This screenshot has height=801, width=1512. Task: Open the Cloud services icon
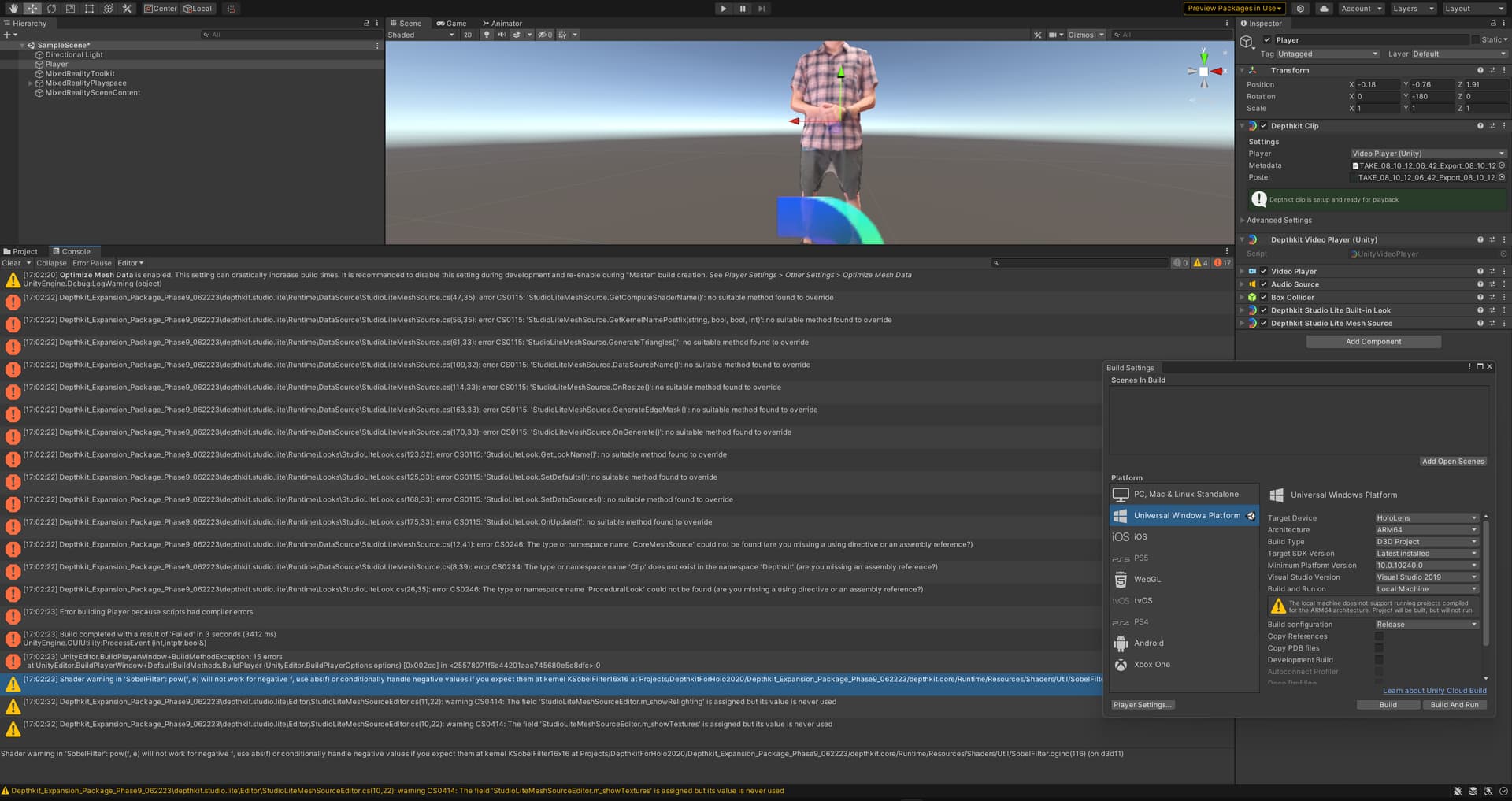(x=1324, y=9)
